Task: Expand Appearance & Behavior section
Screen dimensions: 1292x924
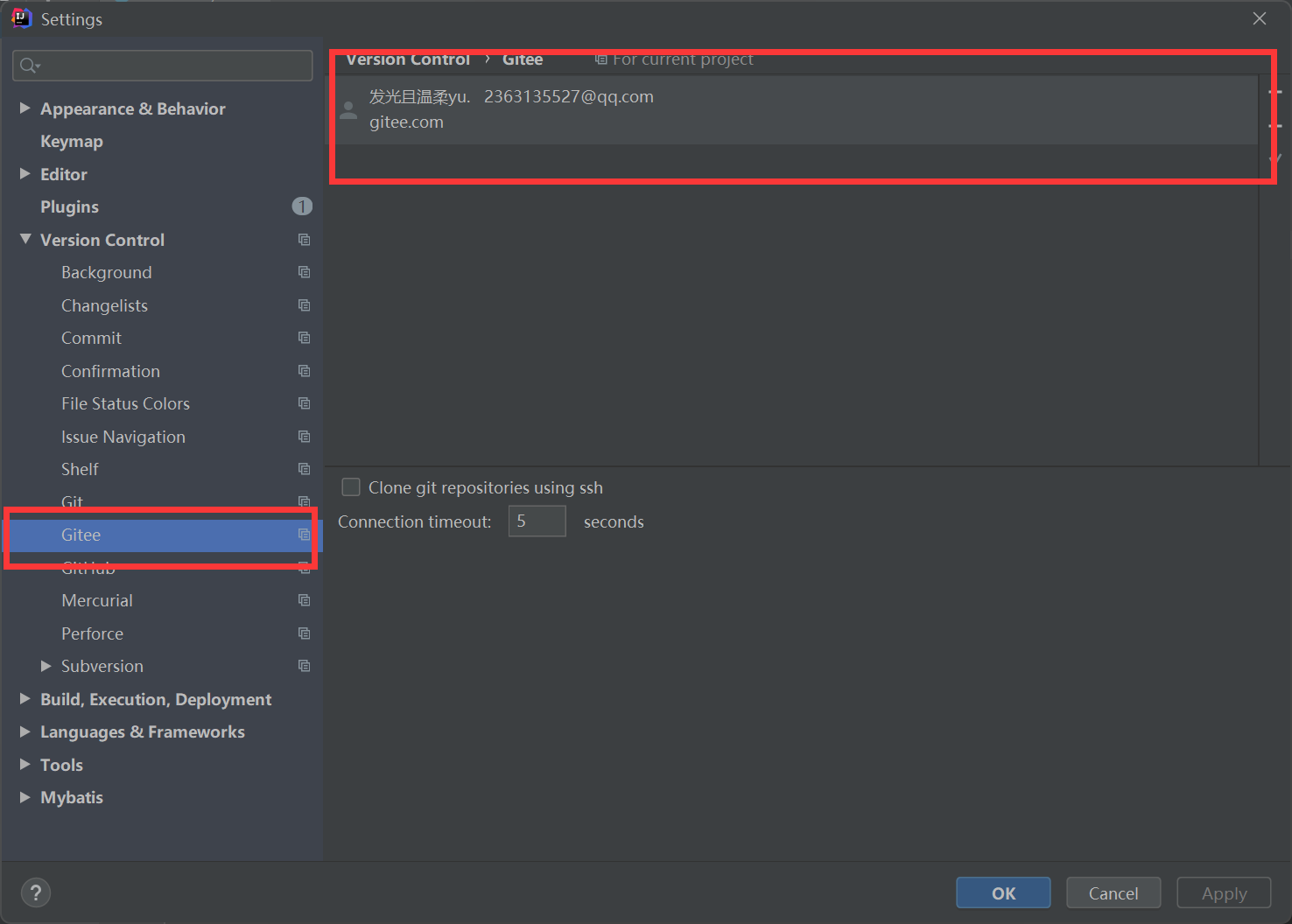Action: [25, 108]
